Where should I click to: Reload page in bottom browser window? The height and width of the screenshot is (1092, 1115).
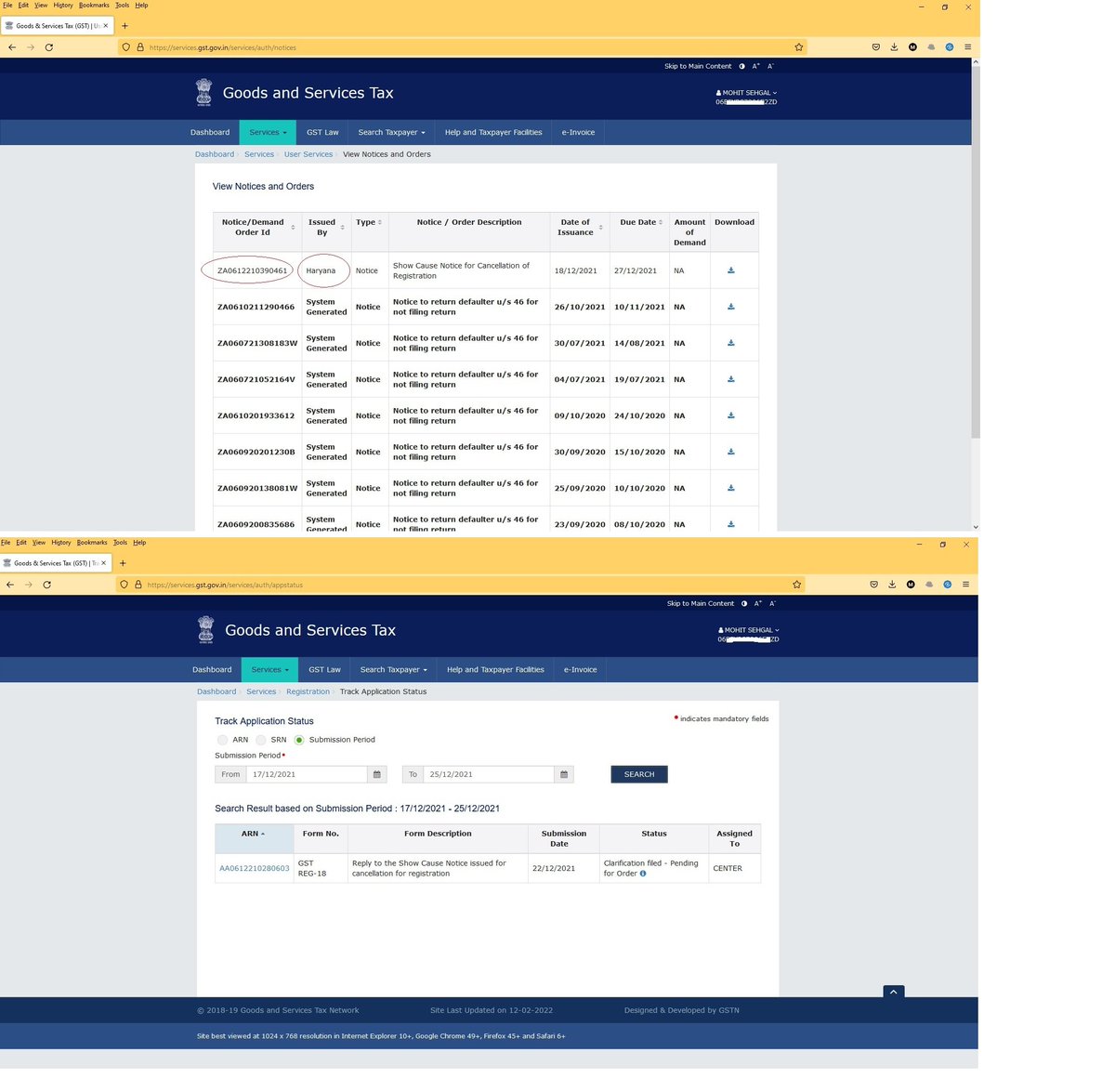click(x=46, y=585)
